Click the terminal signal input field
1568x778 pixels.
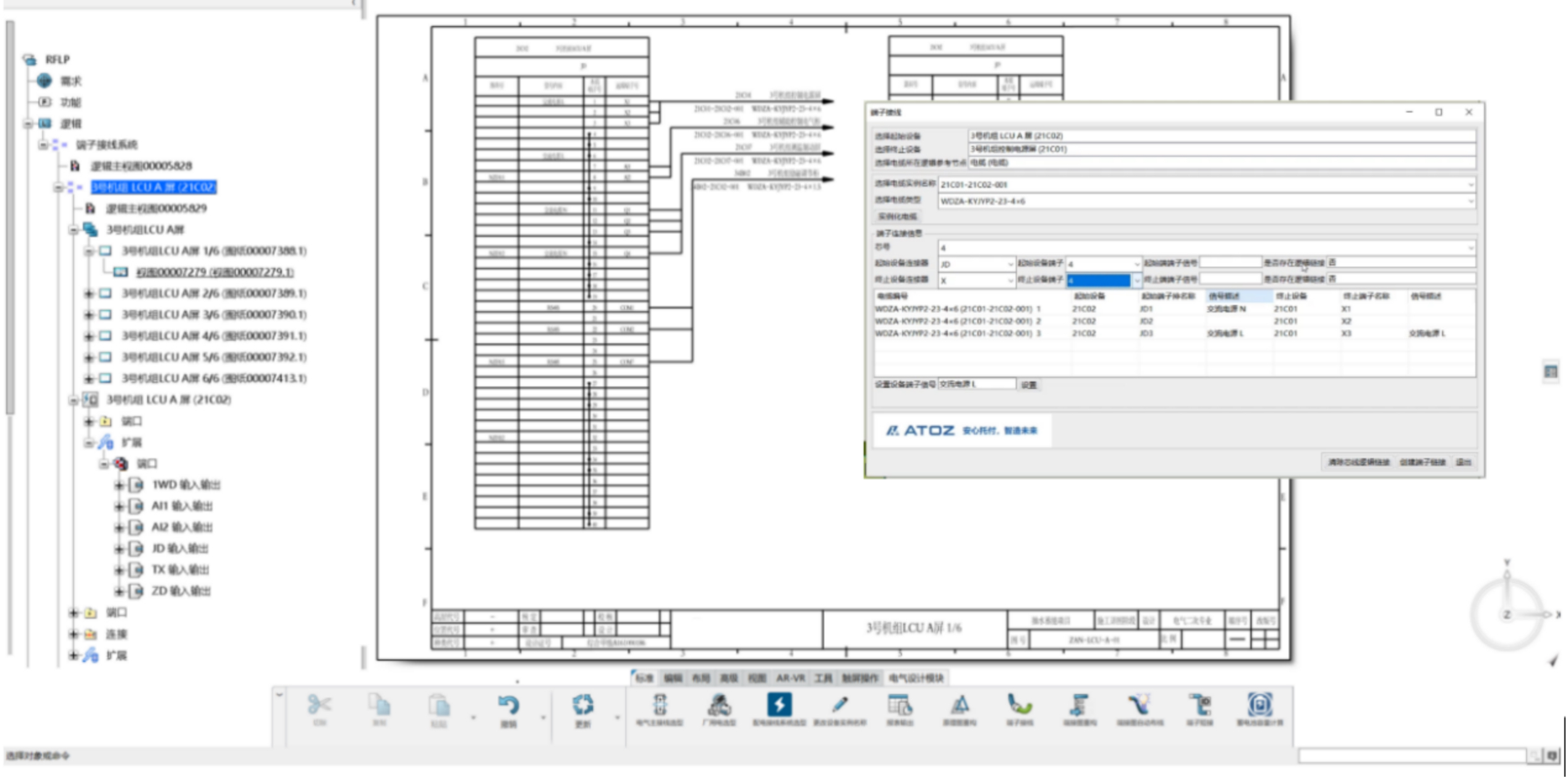coord(976,385)
